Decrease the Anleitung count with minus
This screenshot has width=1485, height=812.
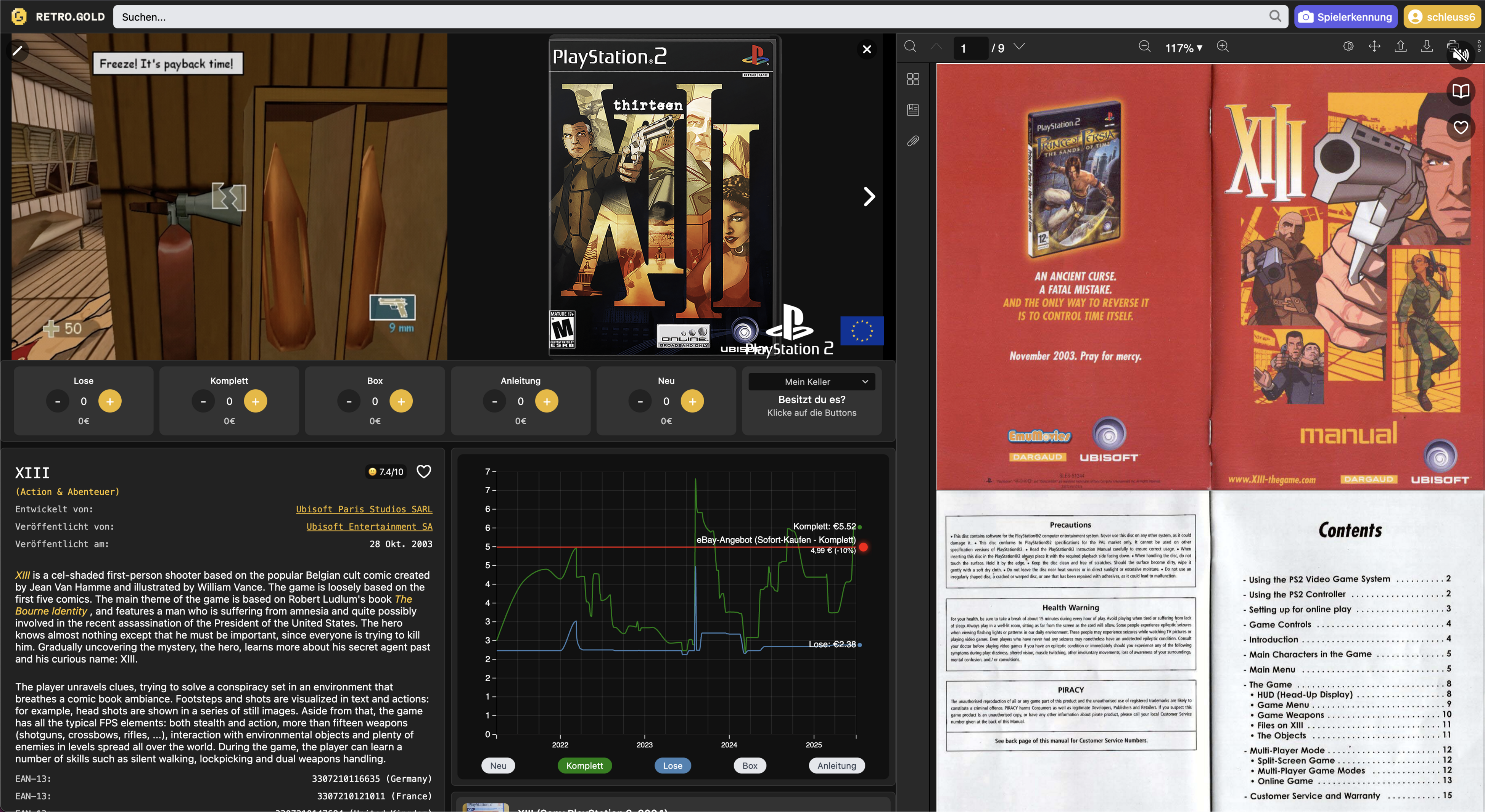(495, 401)
